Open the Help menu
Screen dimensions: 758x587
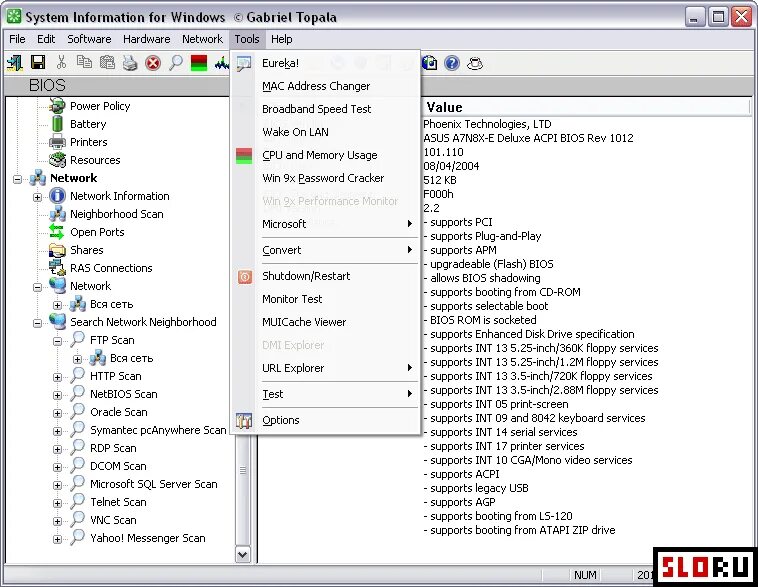point(281,39)
